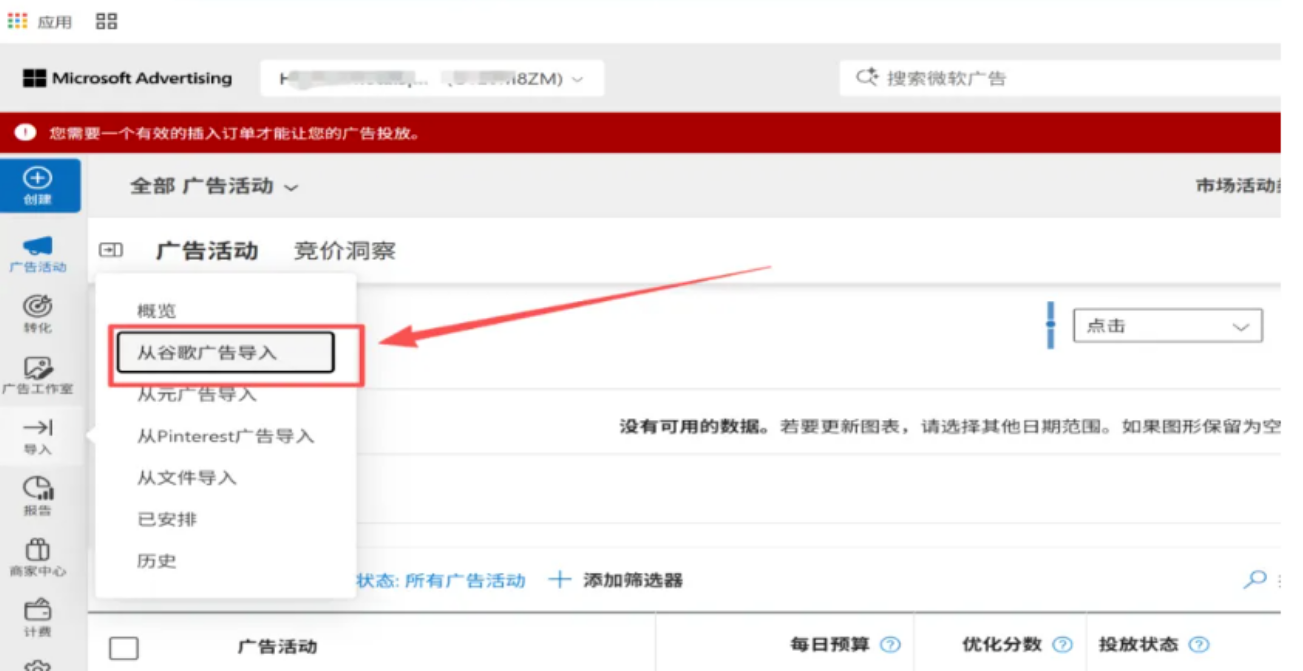Switch to the 广告活动 tab
Image resolution: width=1303 pixels, height=671 pixels.
coord(207,250)
